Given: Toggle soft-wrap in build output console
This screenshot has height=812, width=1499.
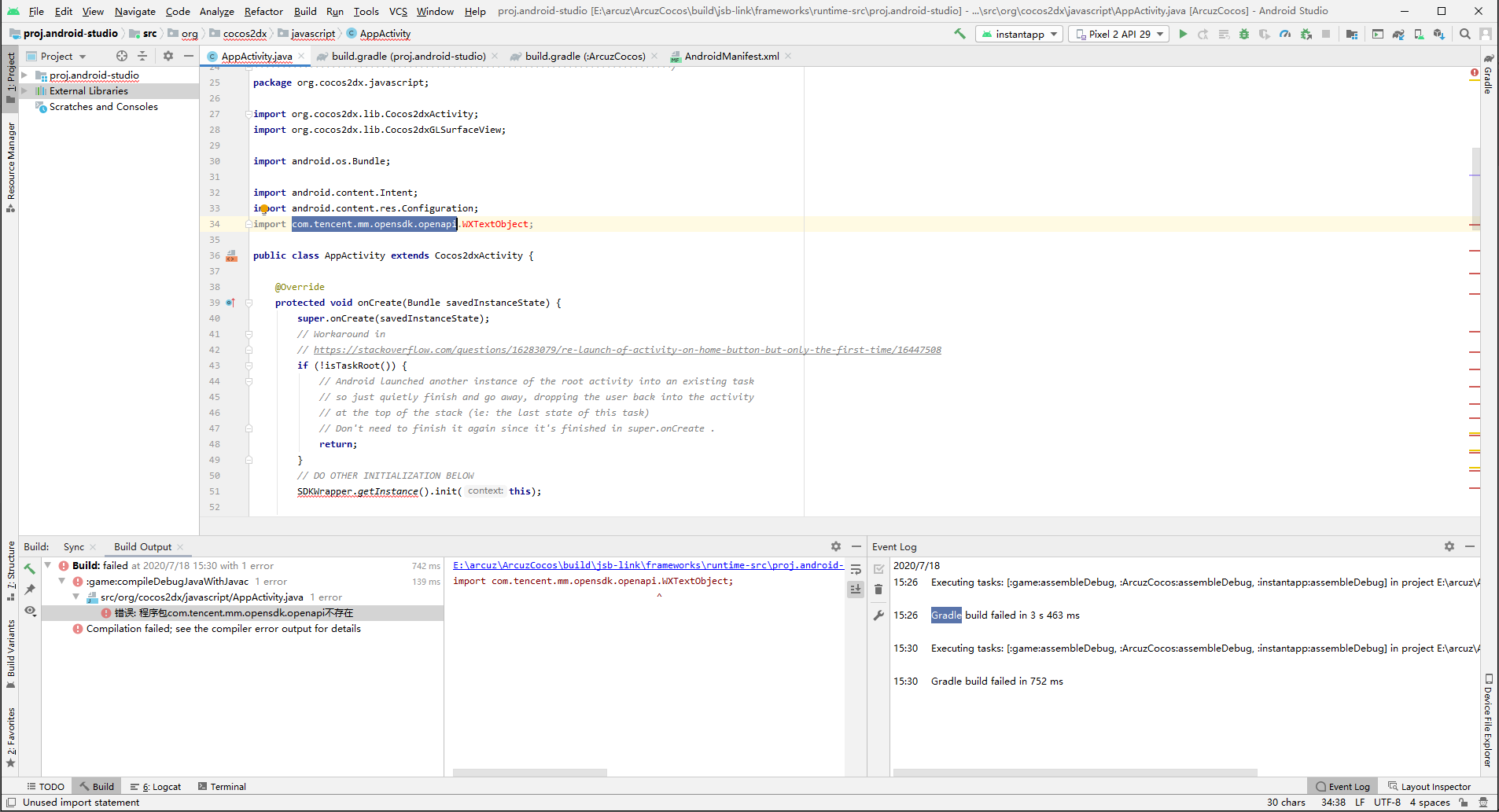Looking at the screenshot, I should (856, 568).
